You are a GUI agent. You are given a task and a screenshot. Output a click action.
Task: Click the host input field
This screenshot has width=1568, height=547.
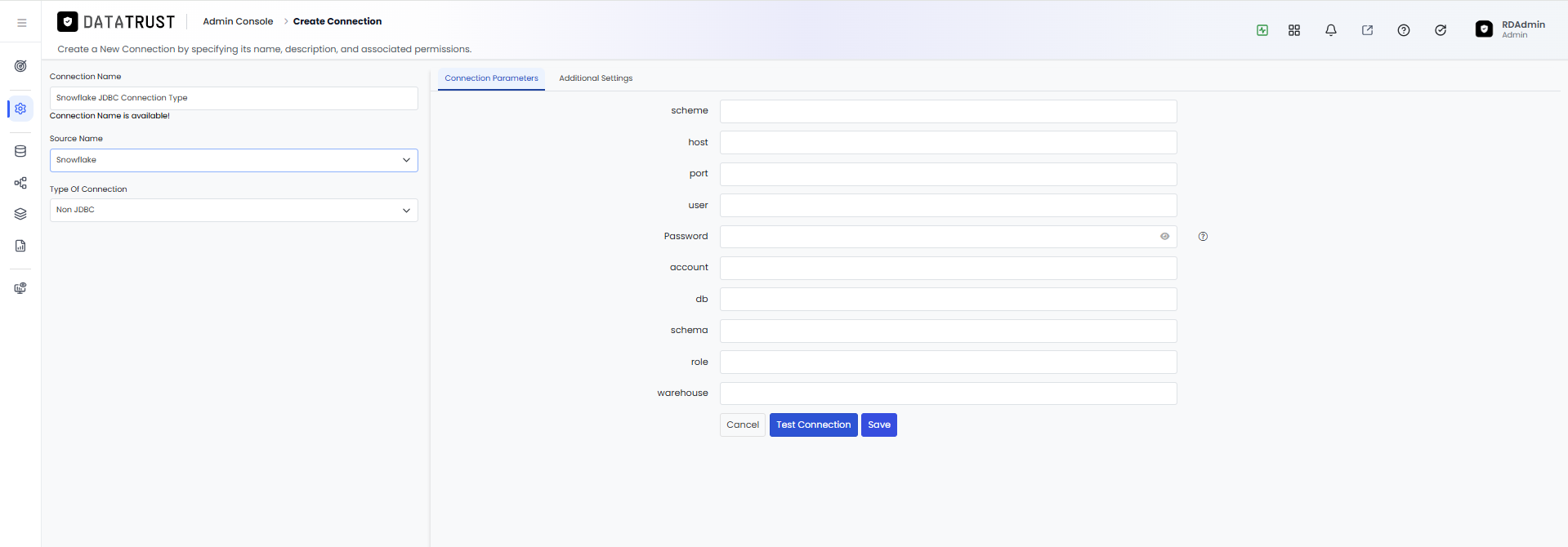point(948,142)
